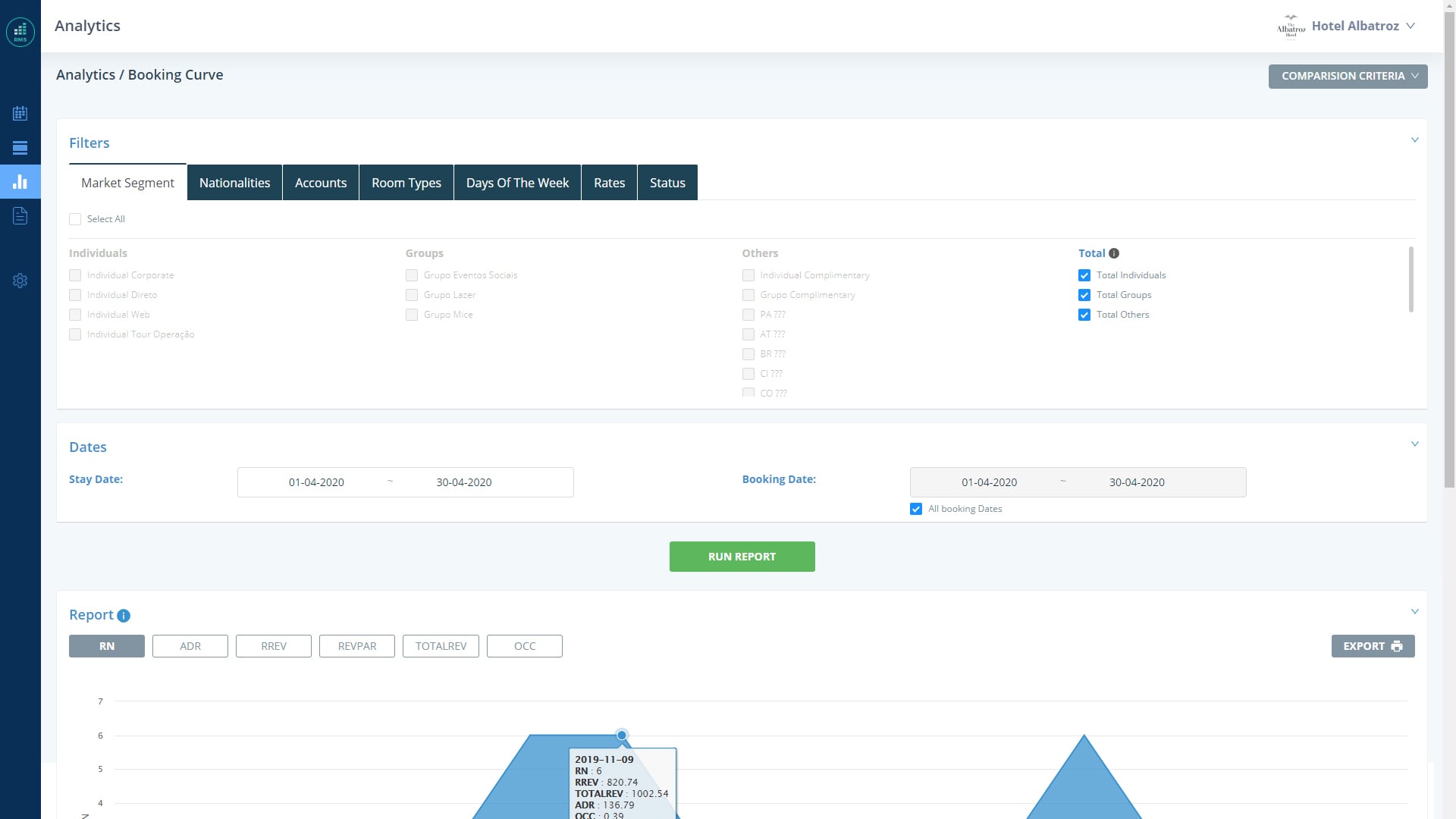Switch to the Nationalities tab
This screenshot has height=819, width=1456.
(234, 183)
